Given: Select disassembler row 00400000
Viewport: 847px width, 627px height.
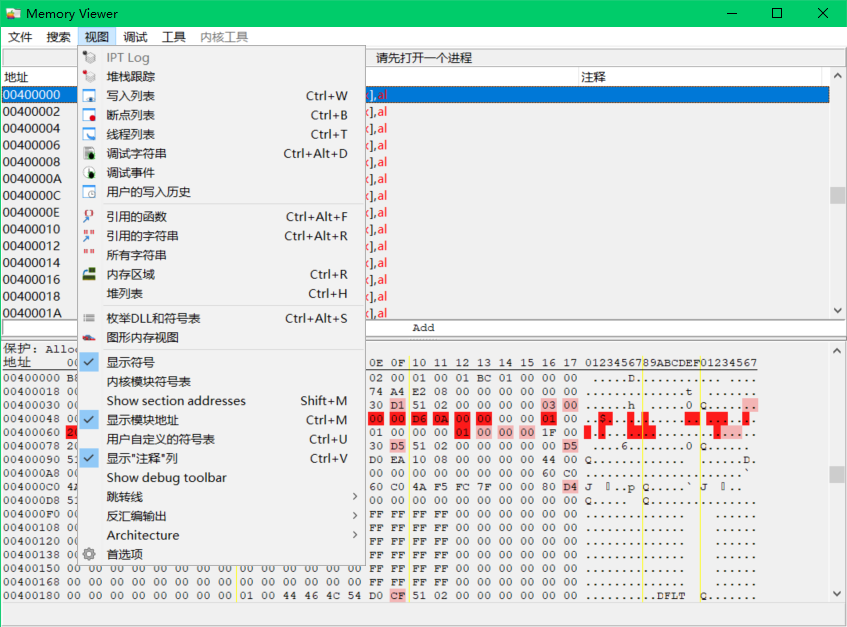Looking at the screenshot, I should click(415, 95).
